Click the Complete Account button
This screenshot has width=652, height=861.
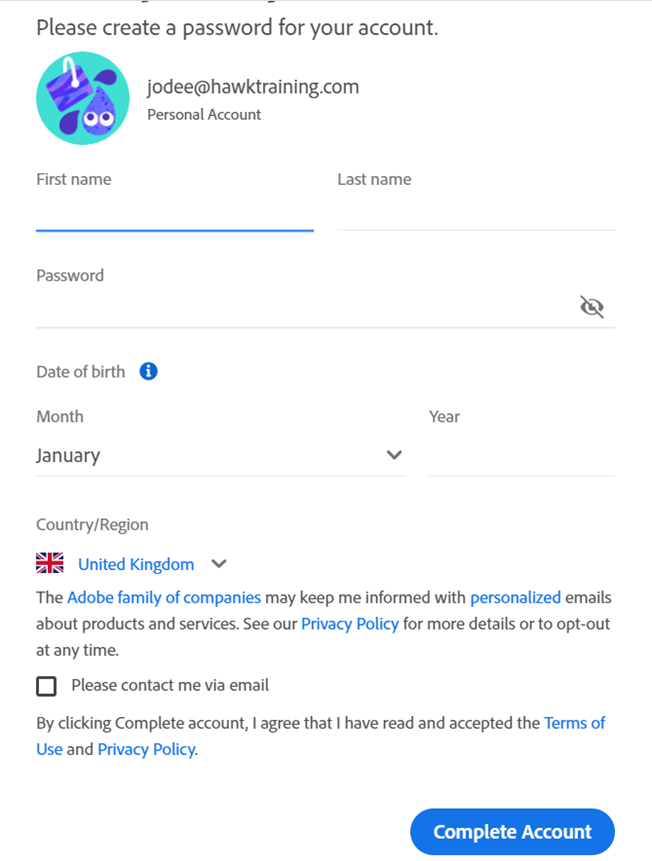(x=512, y=831)
